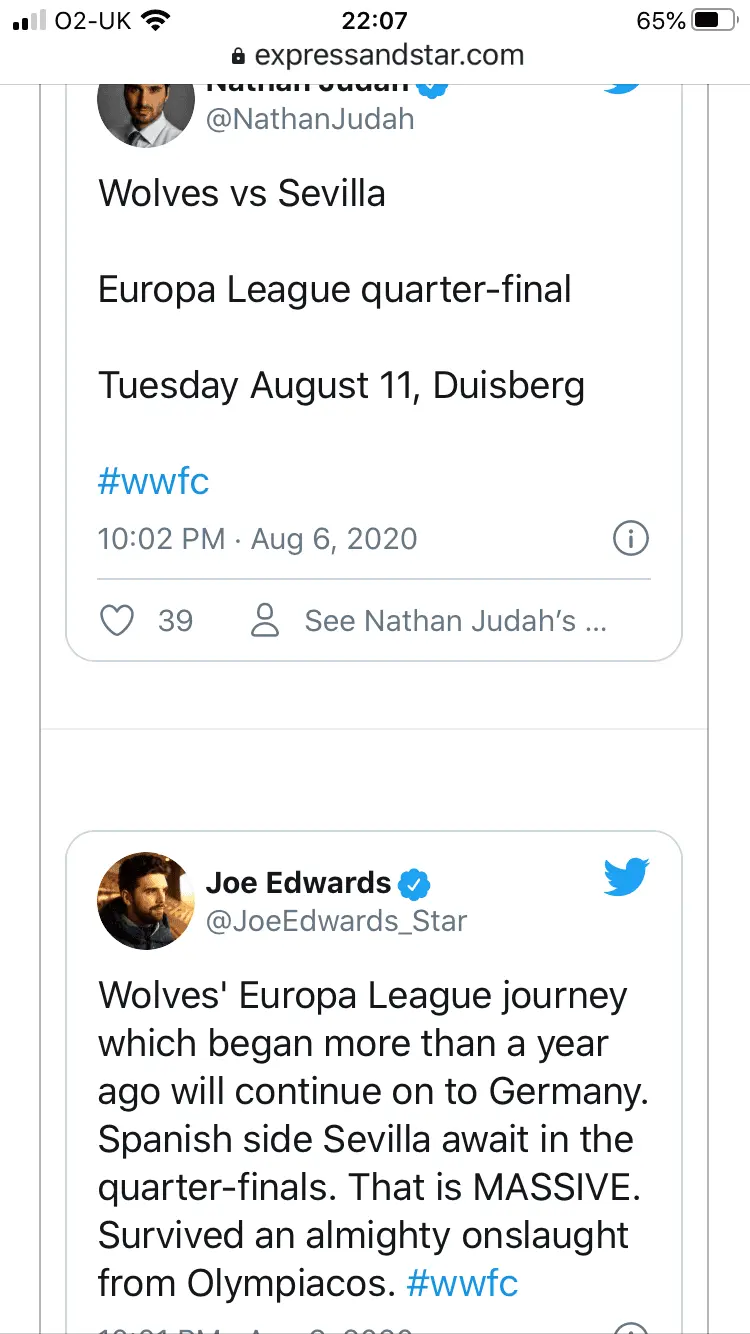Tap #wwfc hashtag after Olympiacos
The width and height of the screenshot is (750, 1334).
(x=463, y=1283)
